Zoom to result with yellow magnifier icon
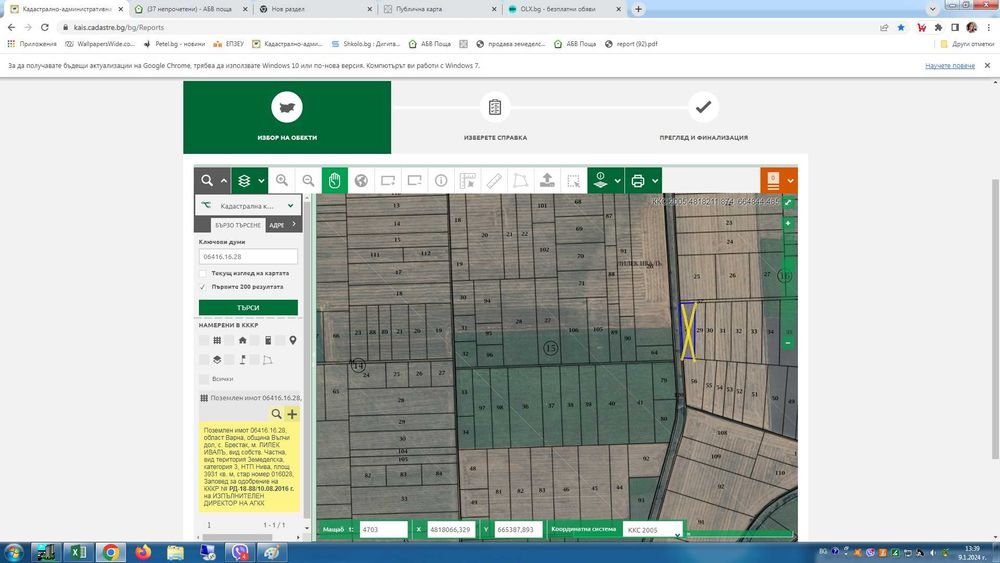 277,414
